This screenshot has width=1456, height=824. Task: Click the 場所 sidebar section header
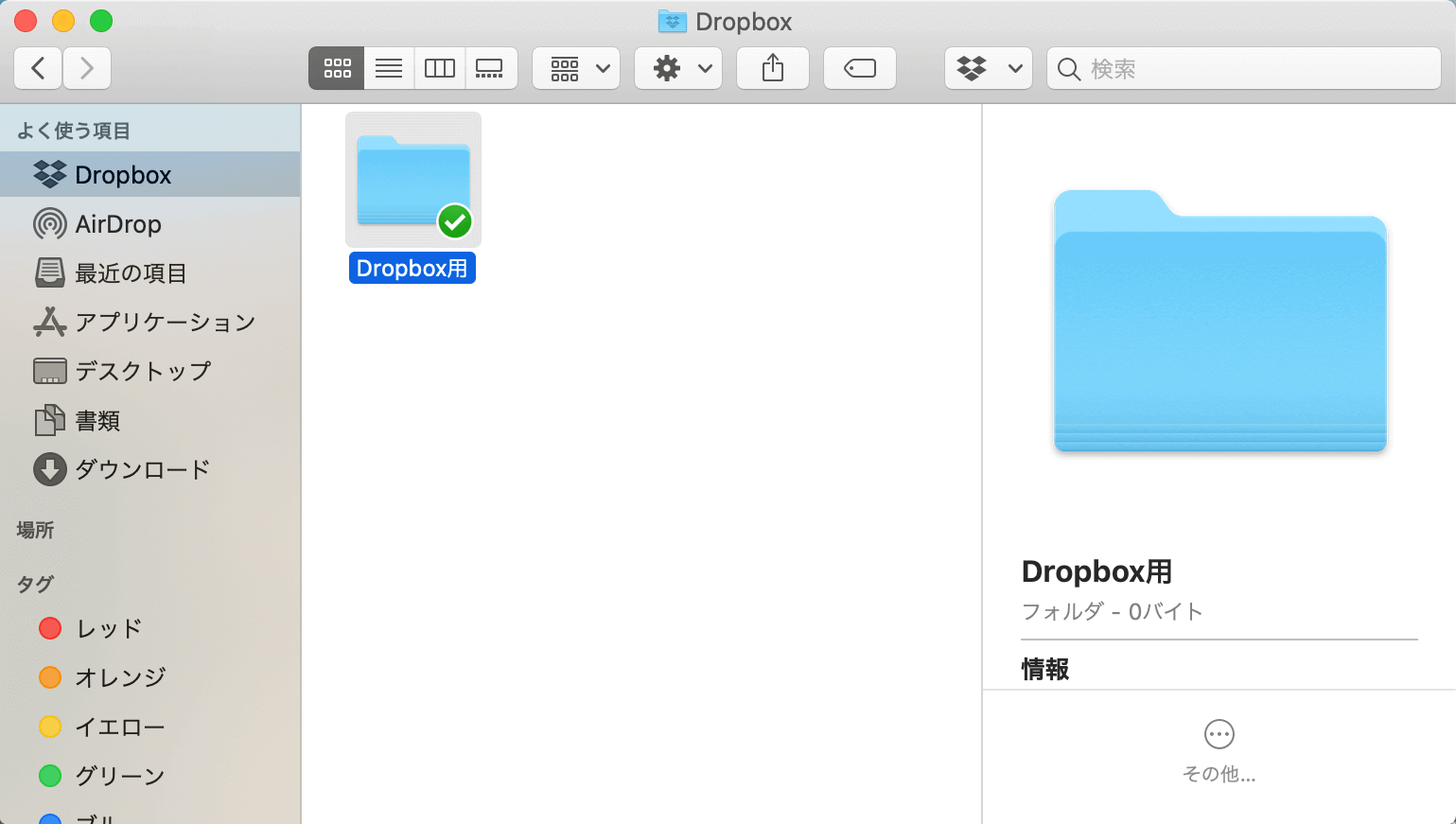pyautogui.click(x=35, y=530)
